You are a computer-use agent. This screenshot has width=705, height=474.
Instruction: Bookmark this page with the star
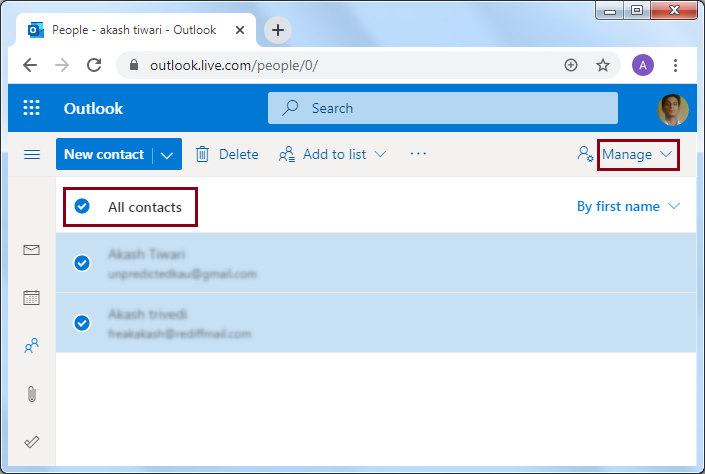coord(603,66)
